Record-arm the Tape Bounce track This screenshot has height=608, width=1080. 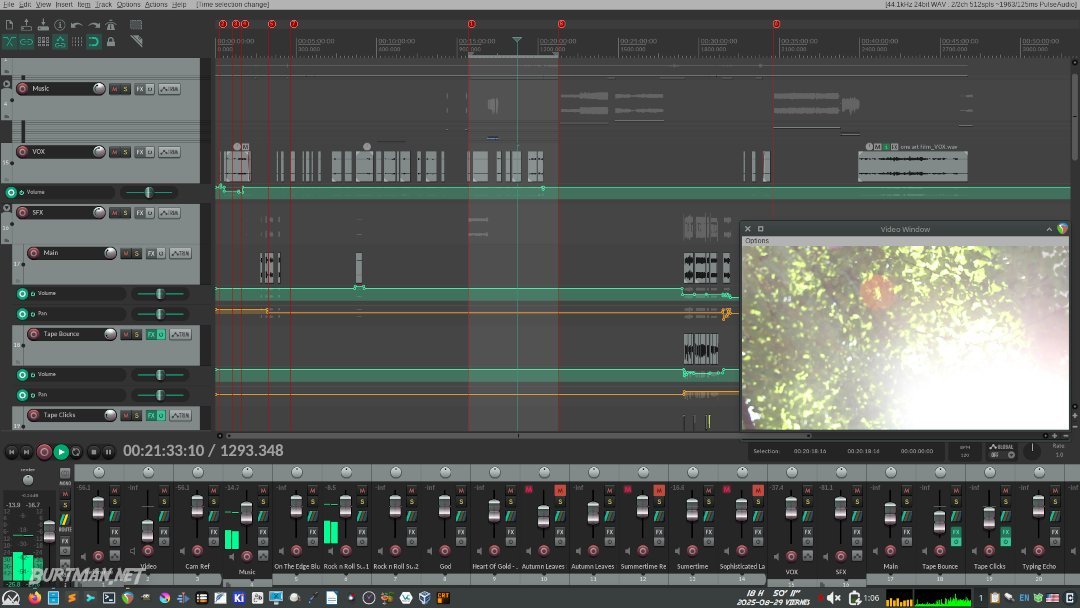click(x=33, y=334)
